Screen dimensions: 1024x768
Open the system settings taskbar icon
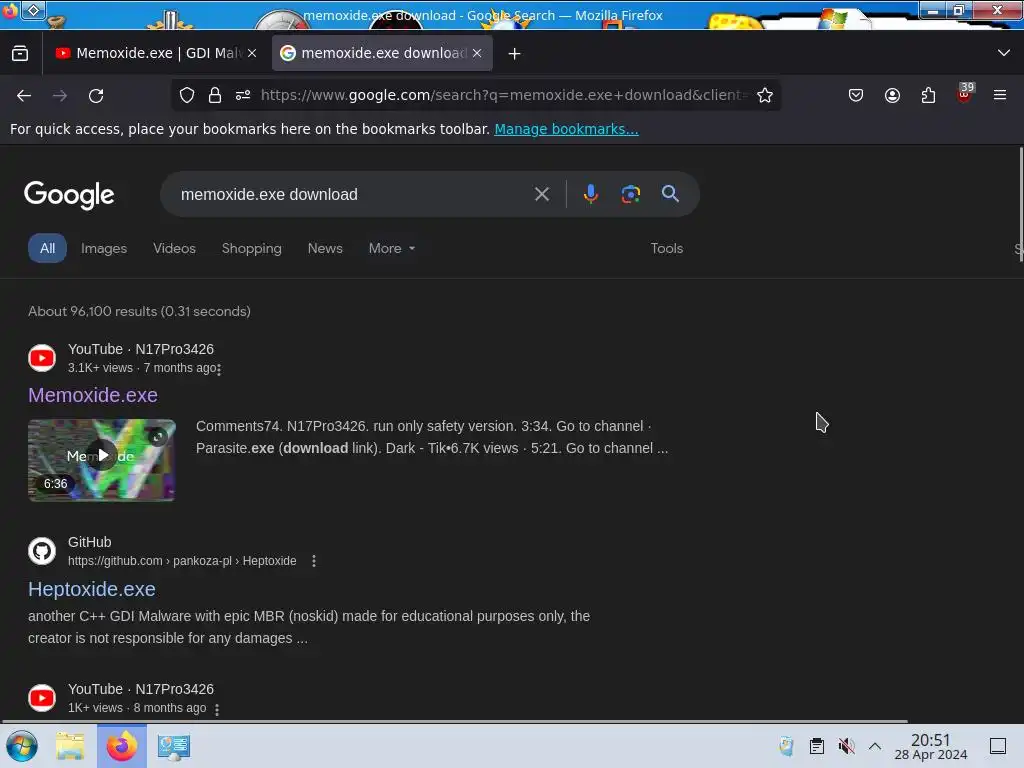[x=174, y=746]
